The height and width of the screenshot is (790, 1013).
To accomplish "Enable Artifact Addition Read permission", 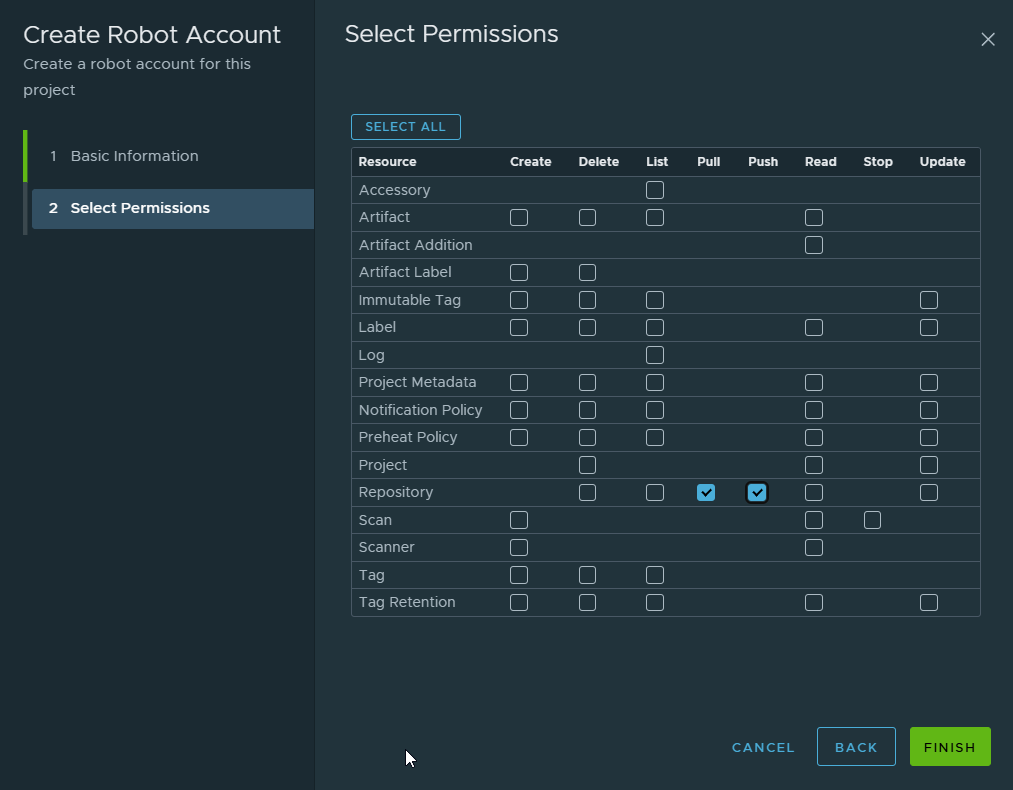I will pos(814,245).
